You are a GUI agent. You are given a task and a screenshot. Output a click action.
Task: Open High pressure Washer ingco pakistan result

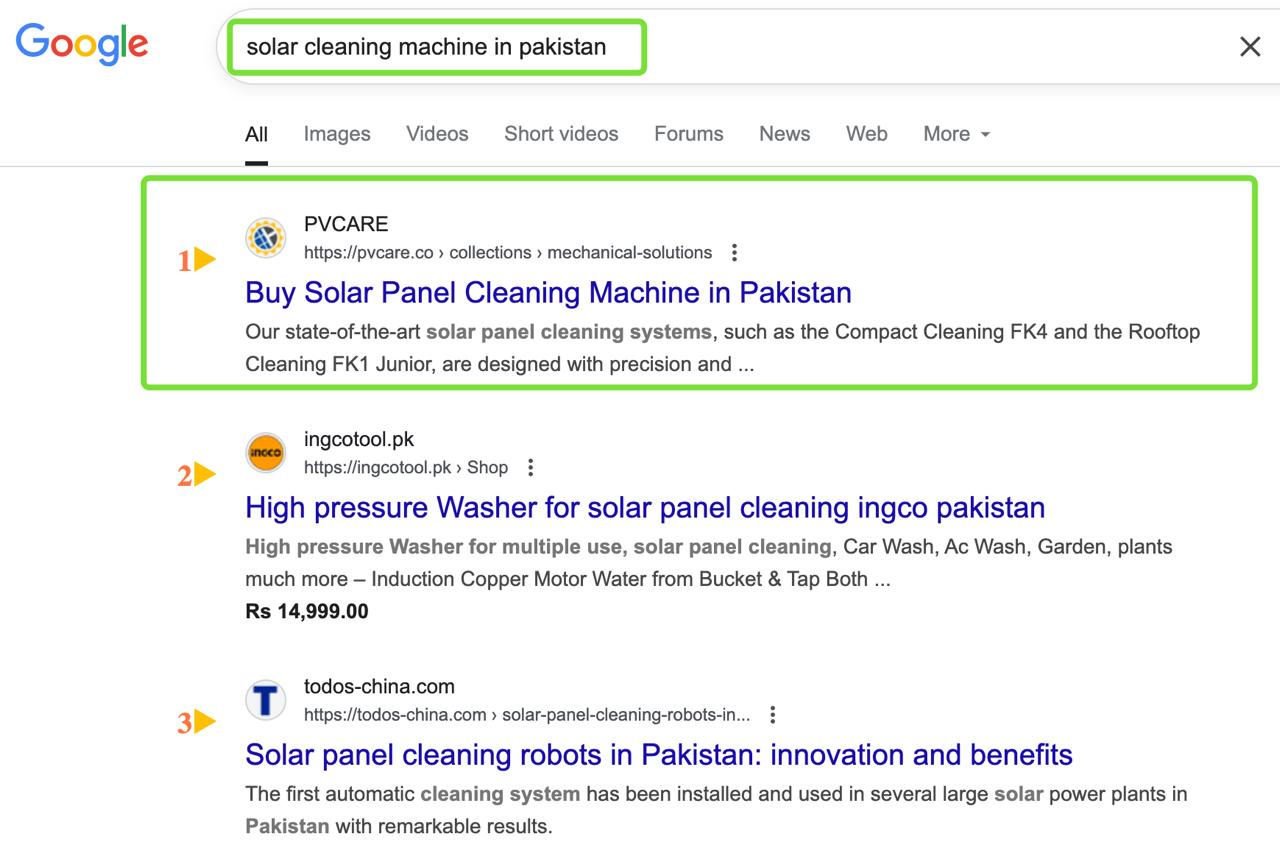click(x=645, y=508)
